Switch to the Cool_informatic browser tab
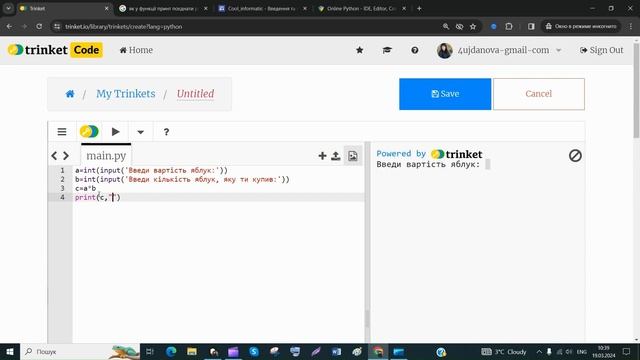 pos(262,8)
